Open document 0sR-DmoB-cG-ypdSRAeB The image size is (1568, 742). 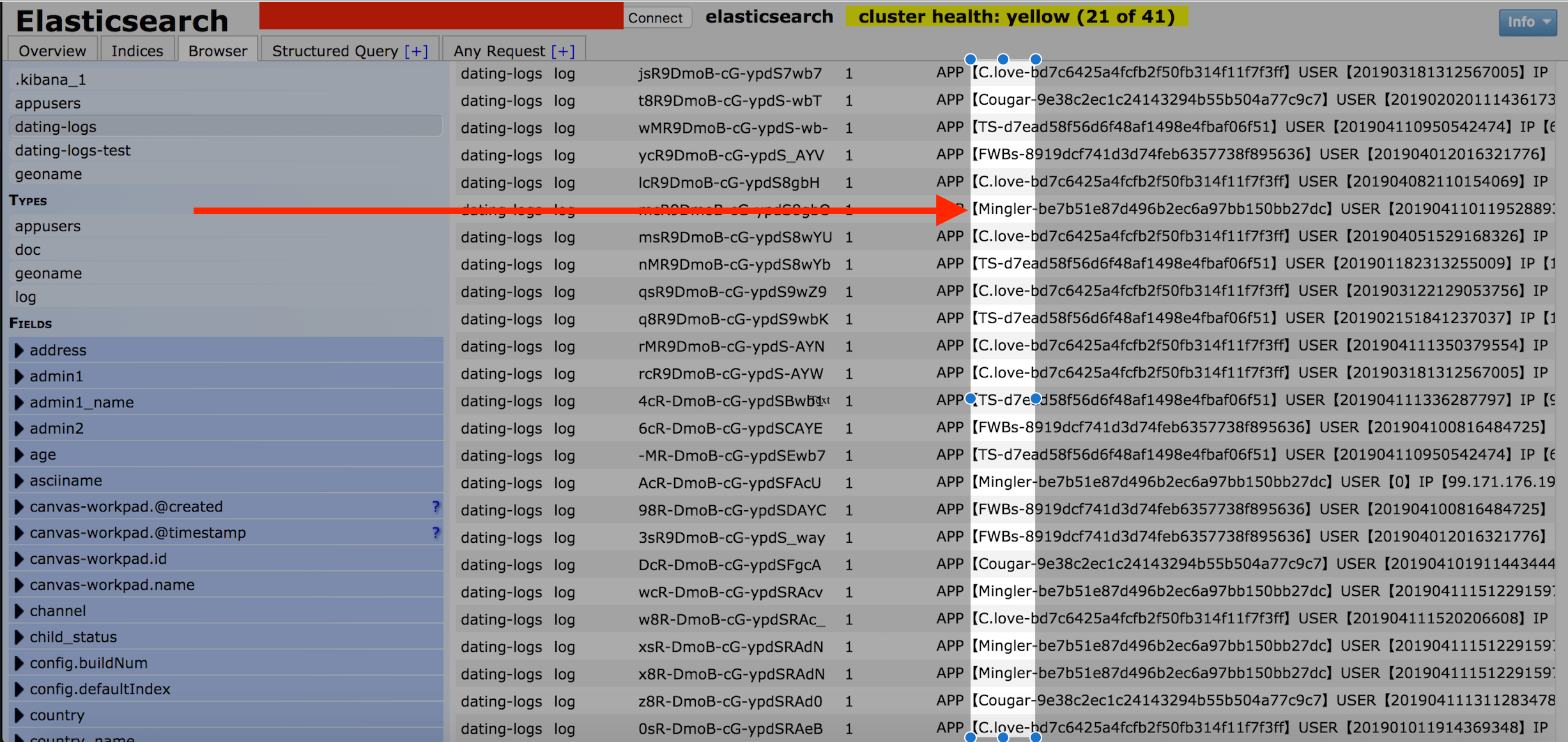pos(730,729)
